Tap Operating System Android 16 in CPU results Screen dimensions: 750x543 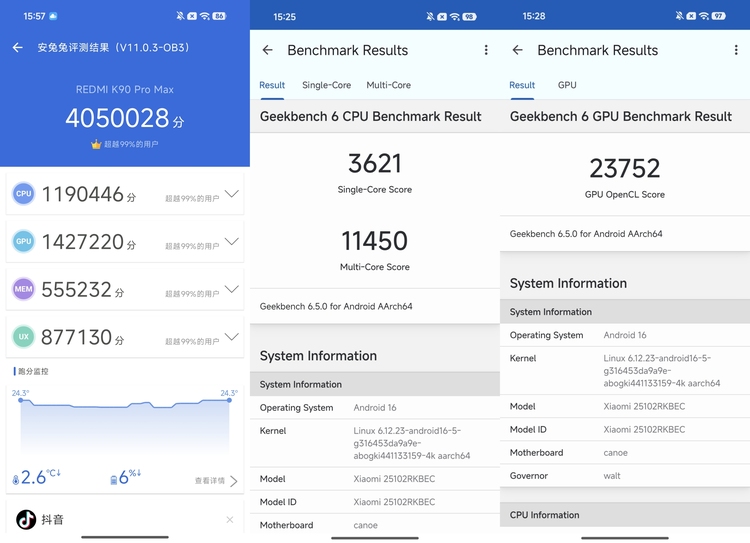pyautogui.click(x=375, y=408)
